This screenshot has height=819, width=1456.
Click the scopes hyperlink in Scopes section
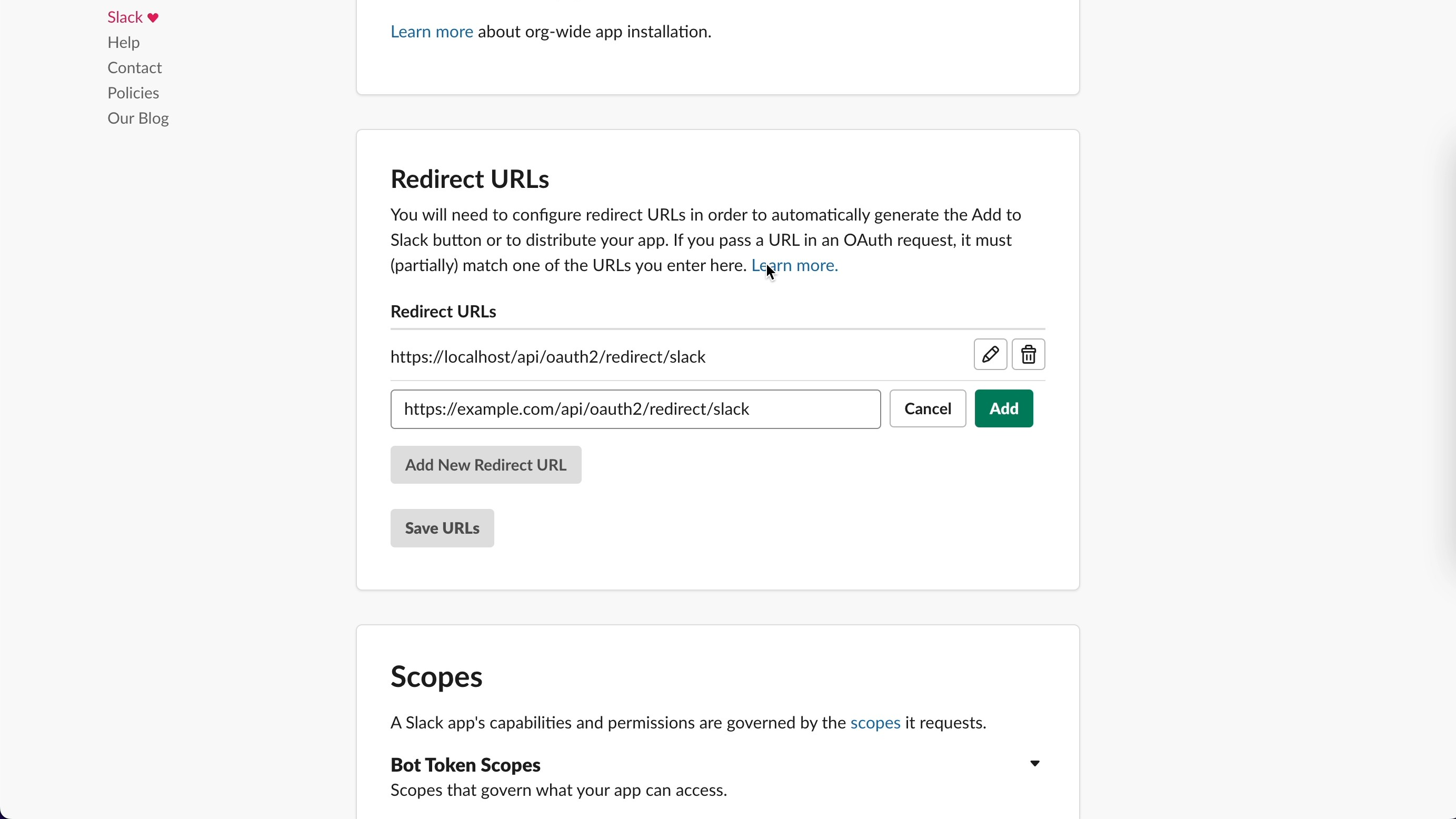click(x=875, y=723)
